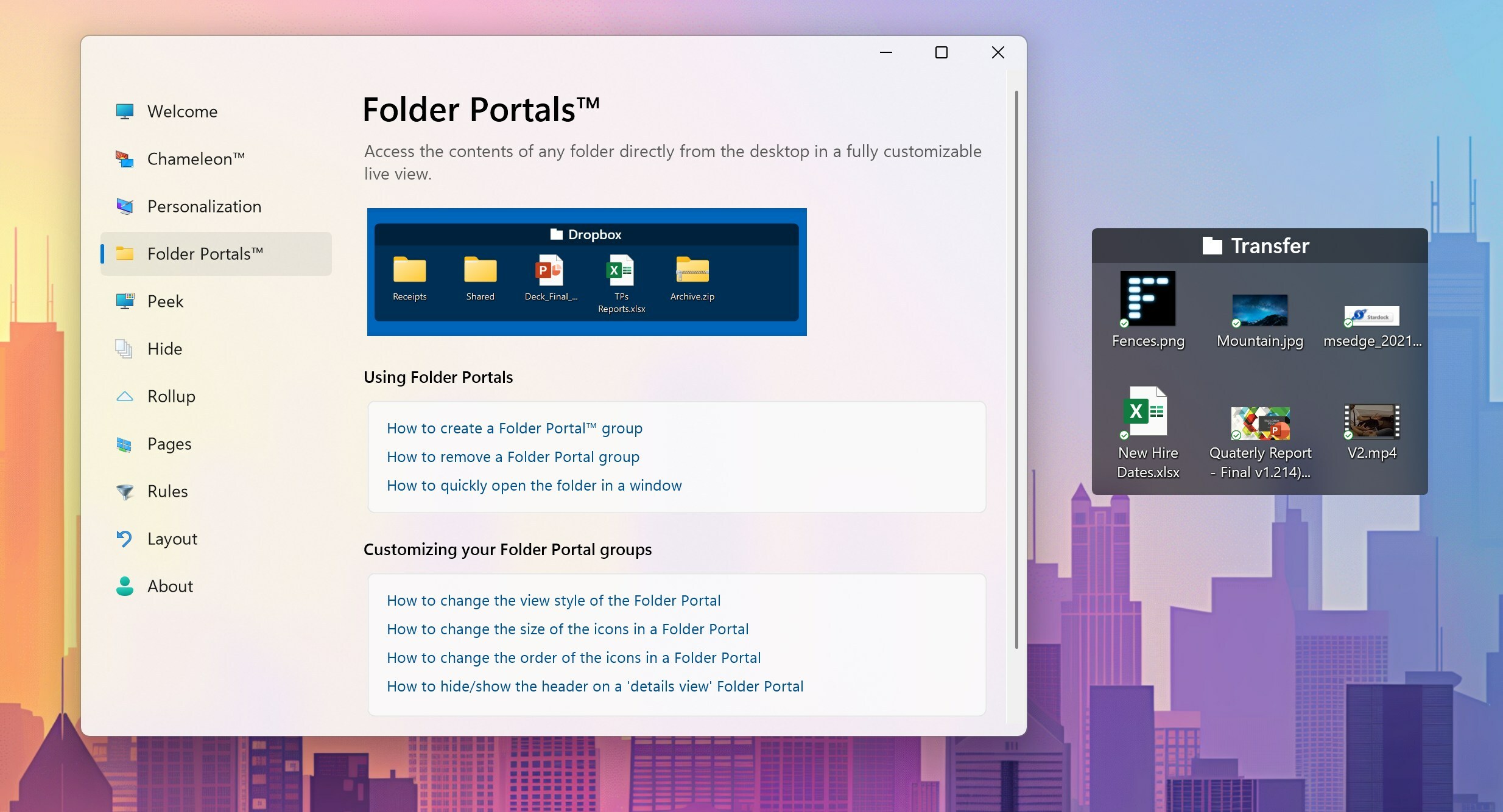The height and width of the screenshot is (812, 1503).
Task: Click the Transfer fence title bar
Action: click(x=1259, y=246)
